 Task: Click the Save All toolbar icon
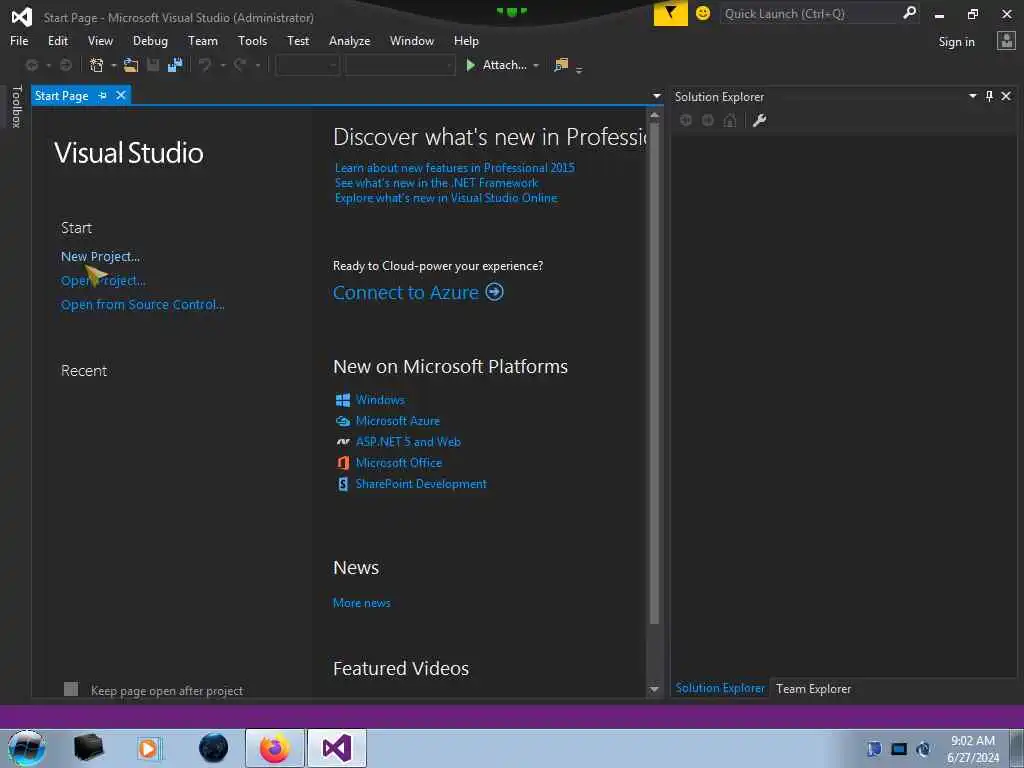[x=175, y=65]
